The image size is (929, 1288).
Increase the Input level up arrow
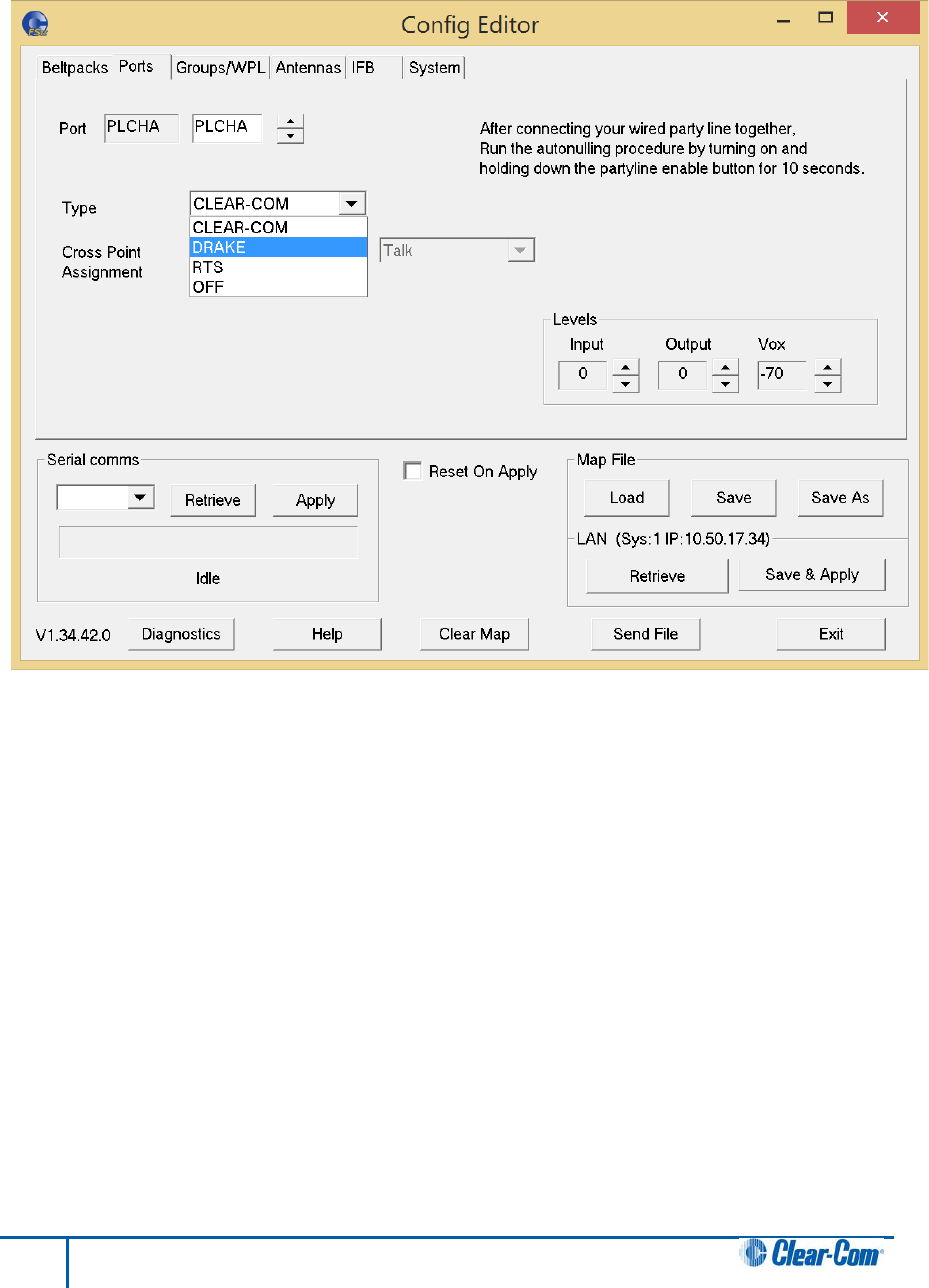pos(625,369)
